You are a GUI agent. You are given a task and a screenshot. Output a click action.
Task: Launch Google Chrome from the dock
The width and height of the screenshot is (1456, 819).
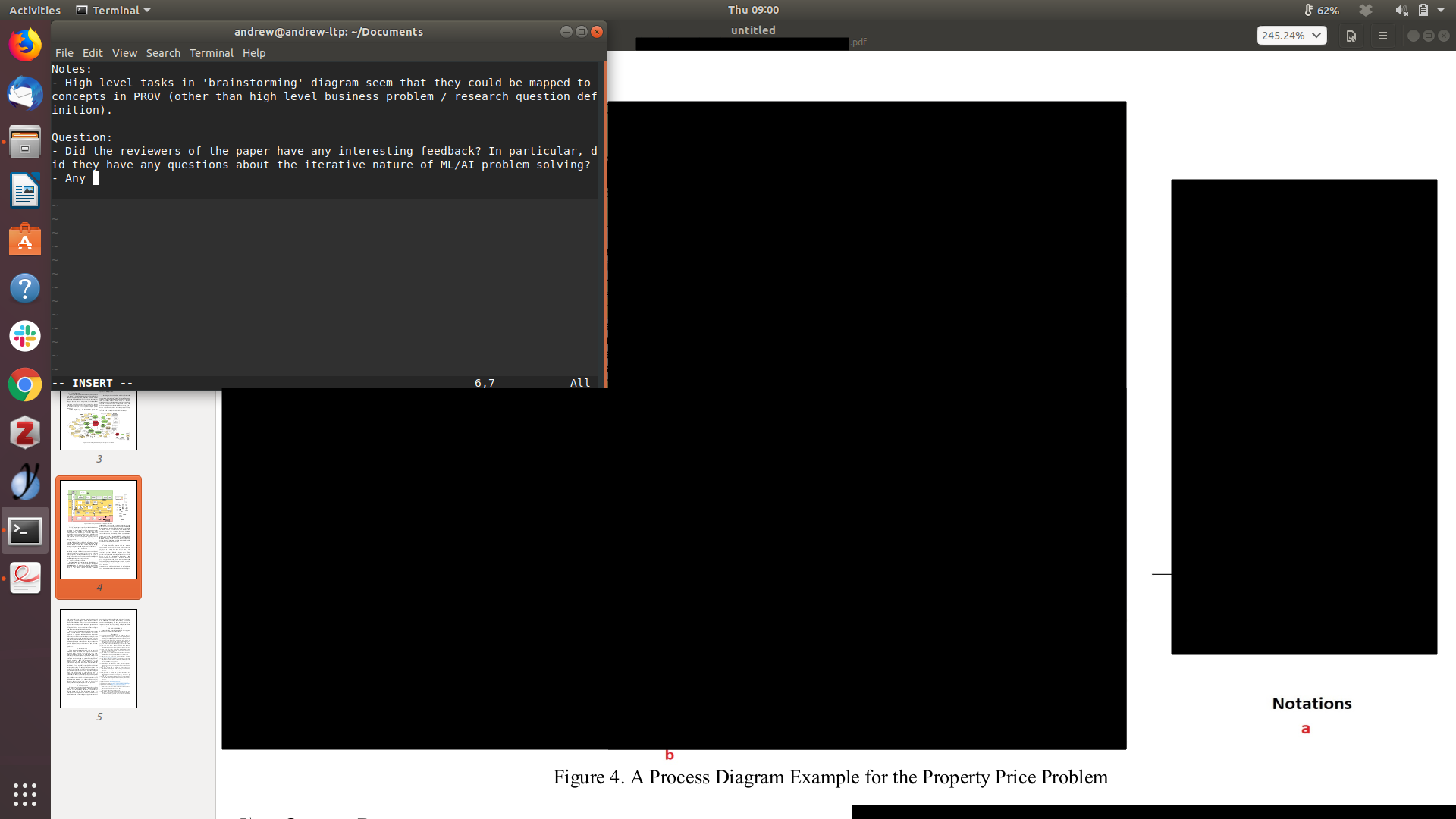tap(25, 384)
